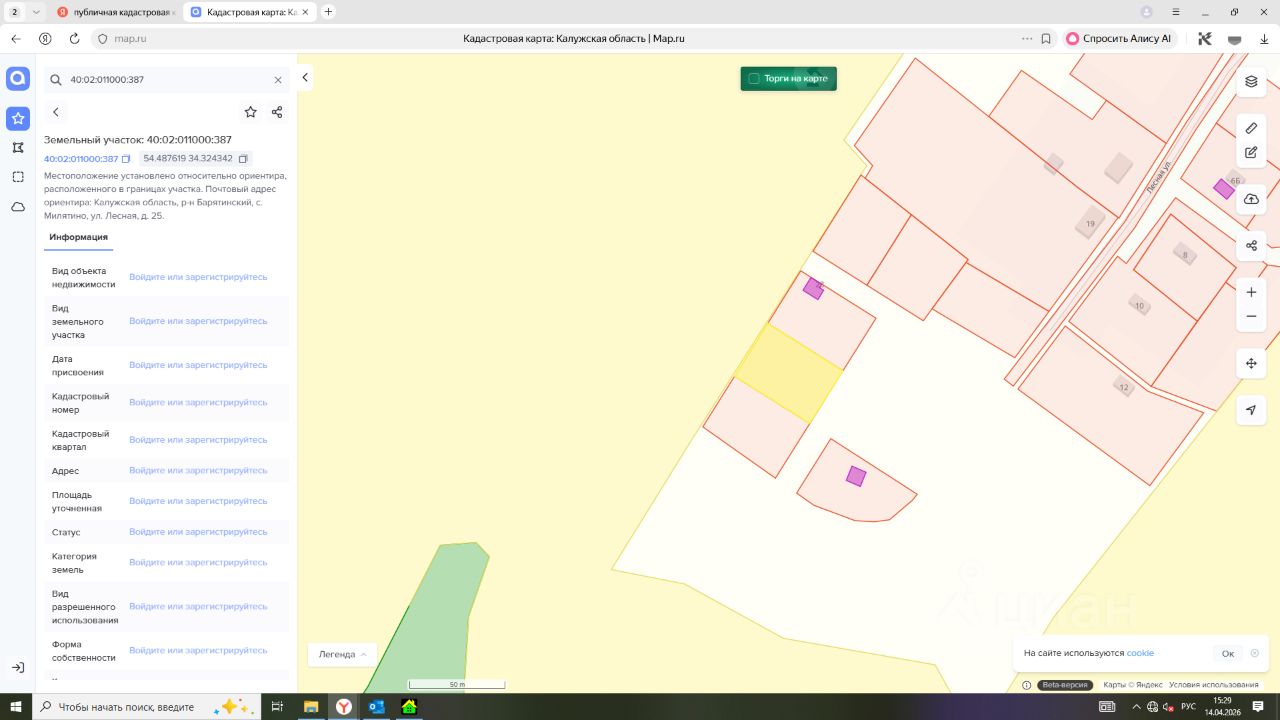This screenshot has height=720, width=1280.
Task: Zoom in on the cadastral map
Action: 1251,292
